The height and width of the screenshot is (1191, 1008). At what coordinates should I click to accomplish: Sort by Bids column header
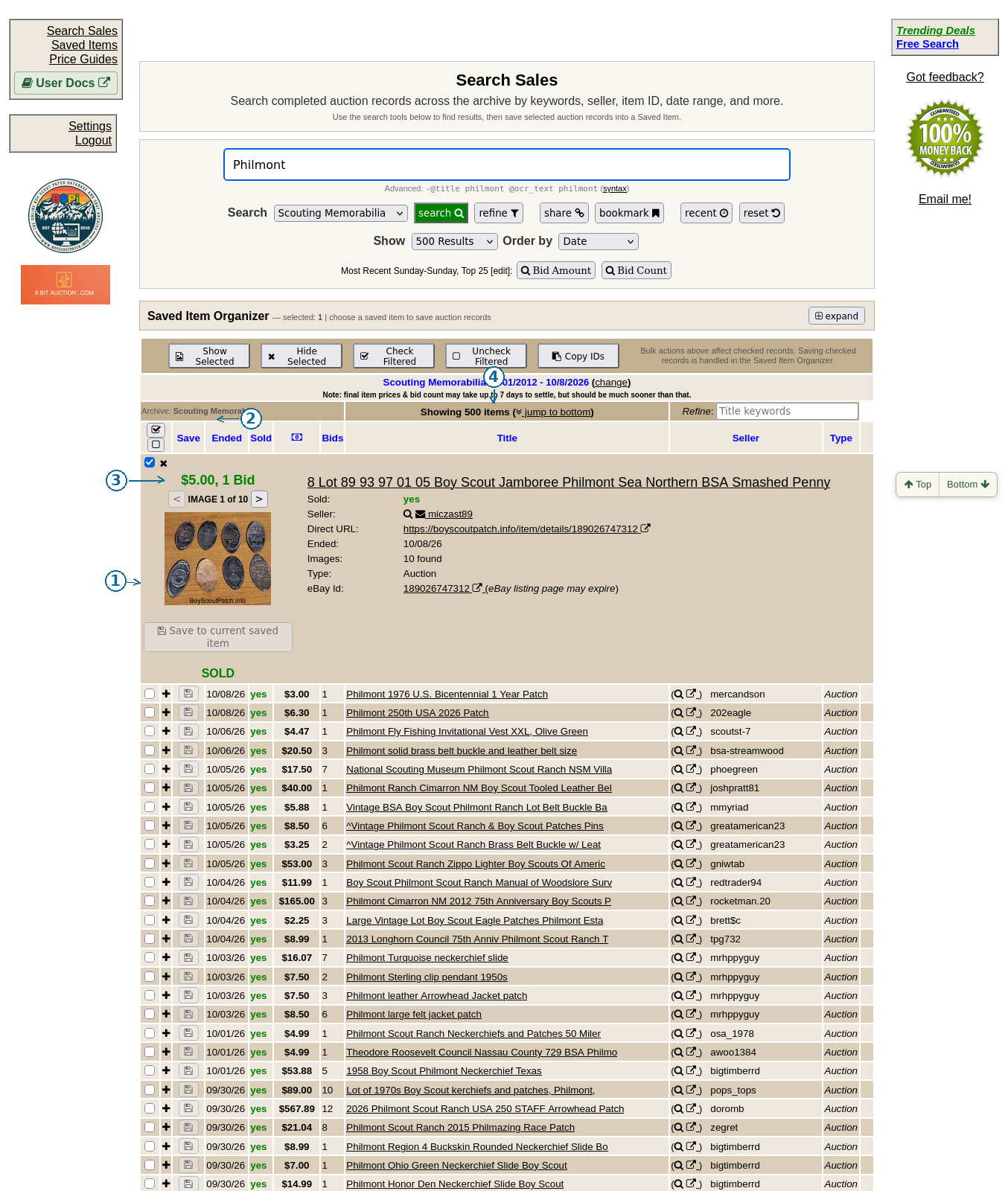333,438
